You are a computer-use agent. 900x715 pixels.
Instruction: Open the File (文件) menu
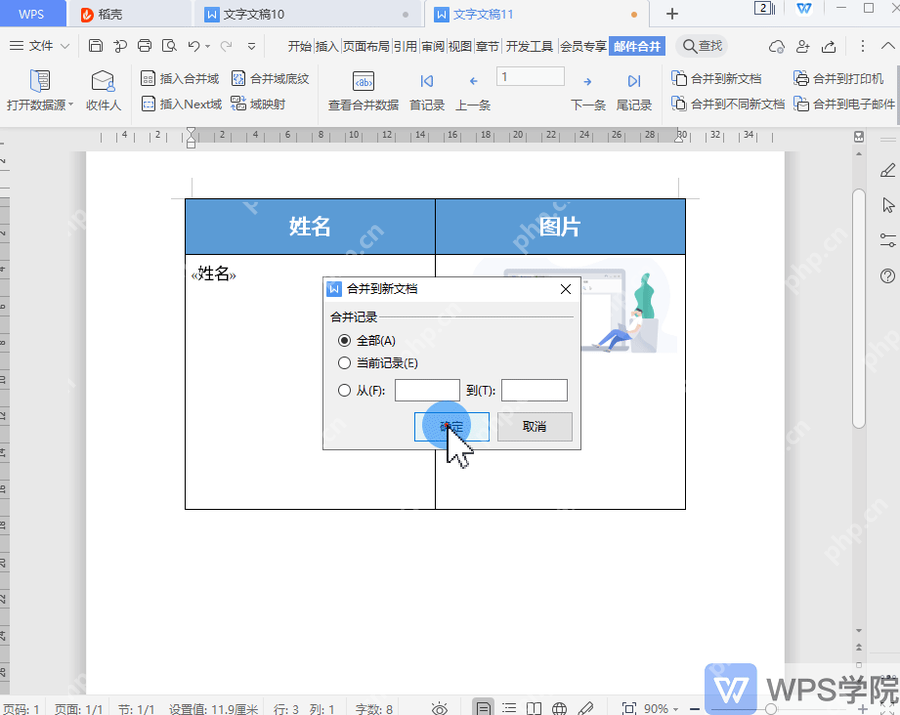(40, 46)
